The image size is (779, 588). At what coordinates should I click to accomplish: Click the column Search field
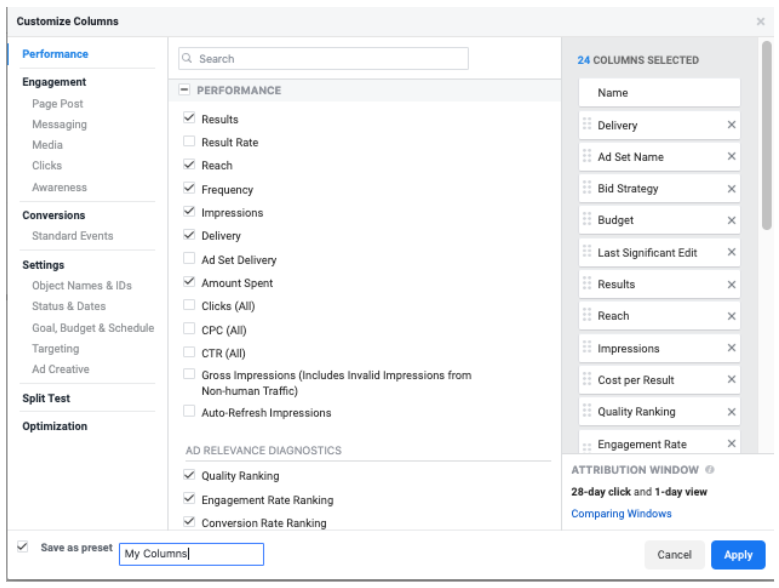[323, 59]
